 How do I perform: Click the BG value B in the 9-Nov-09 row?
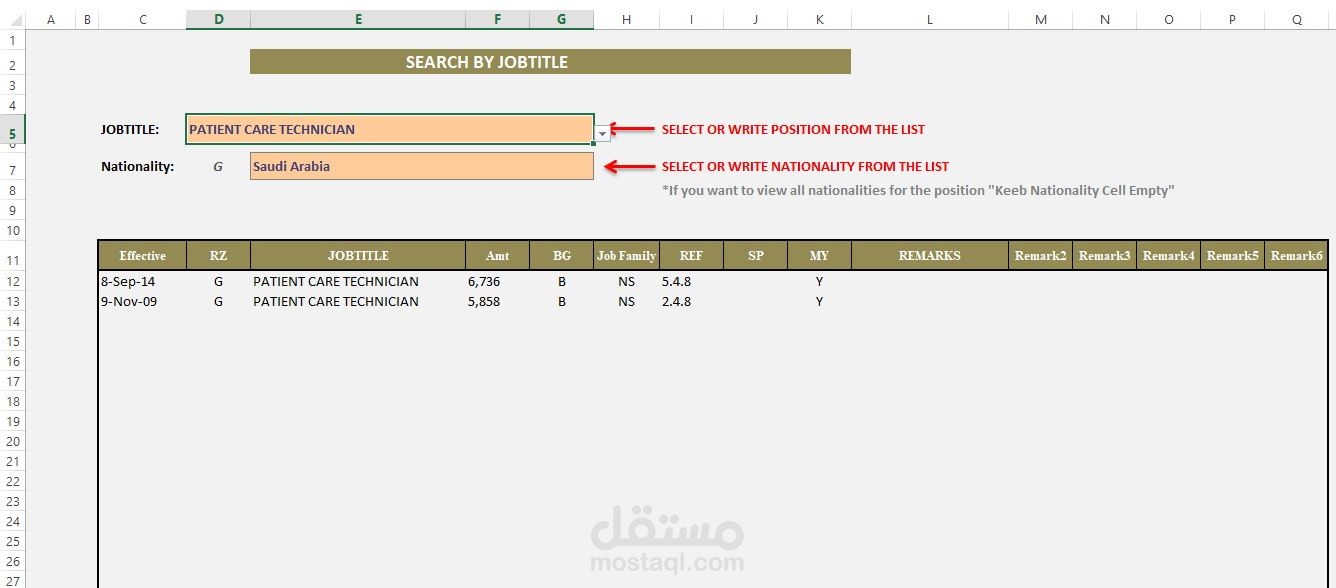(562, 302)
